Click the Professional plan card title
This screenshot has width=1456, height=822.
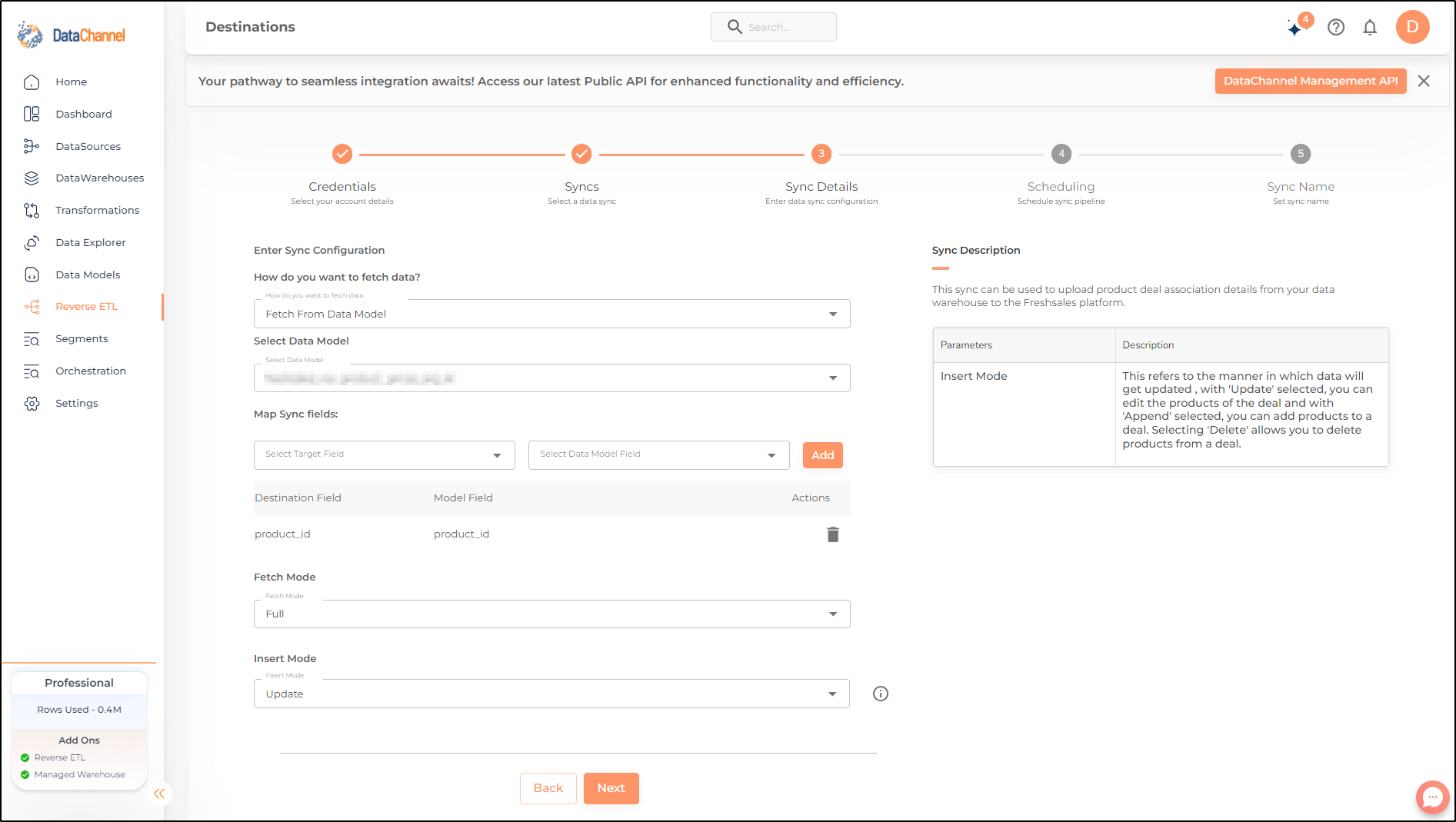click(79, 683)
